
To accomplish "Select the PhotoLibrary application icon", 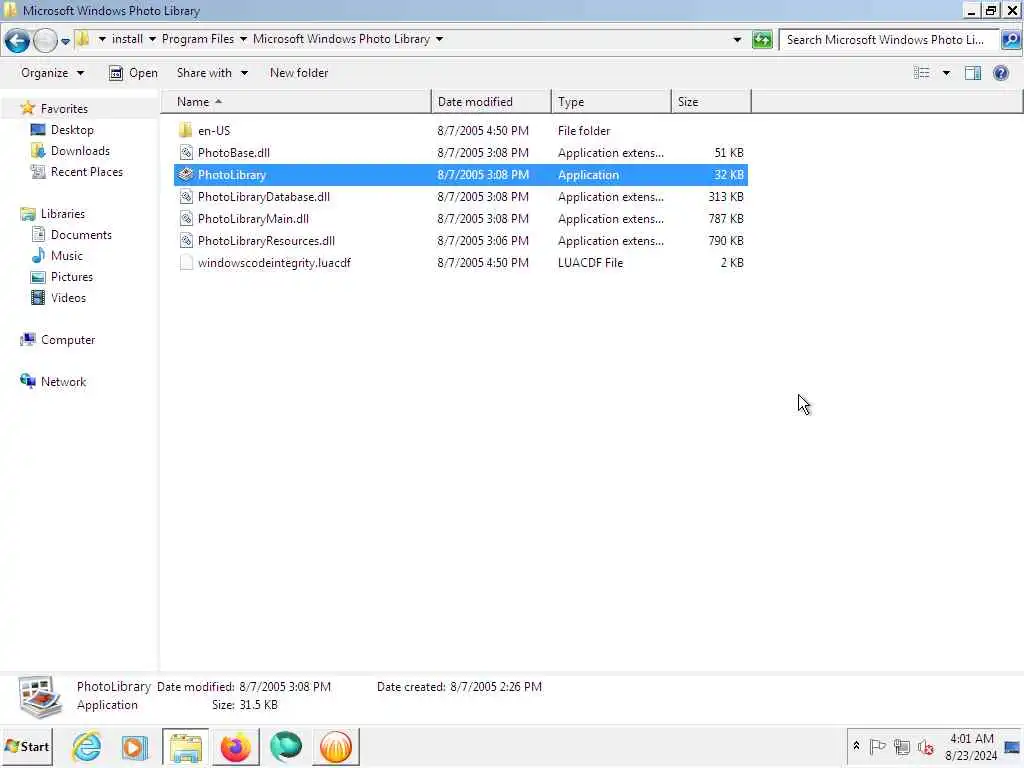I will [x=186, y=174].
